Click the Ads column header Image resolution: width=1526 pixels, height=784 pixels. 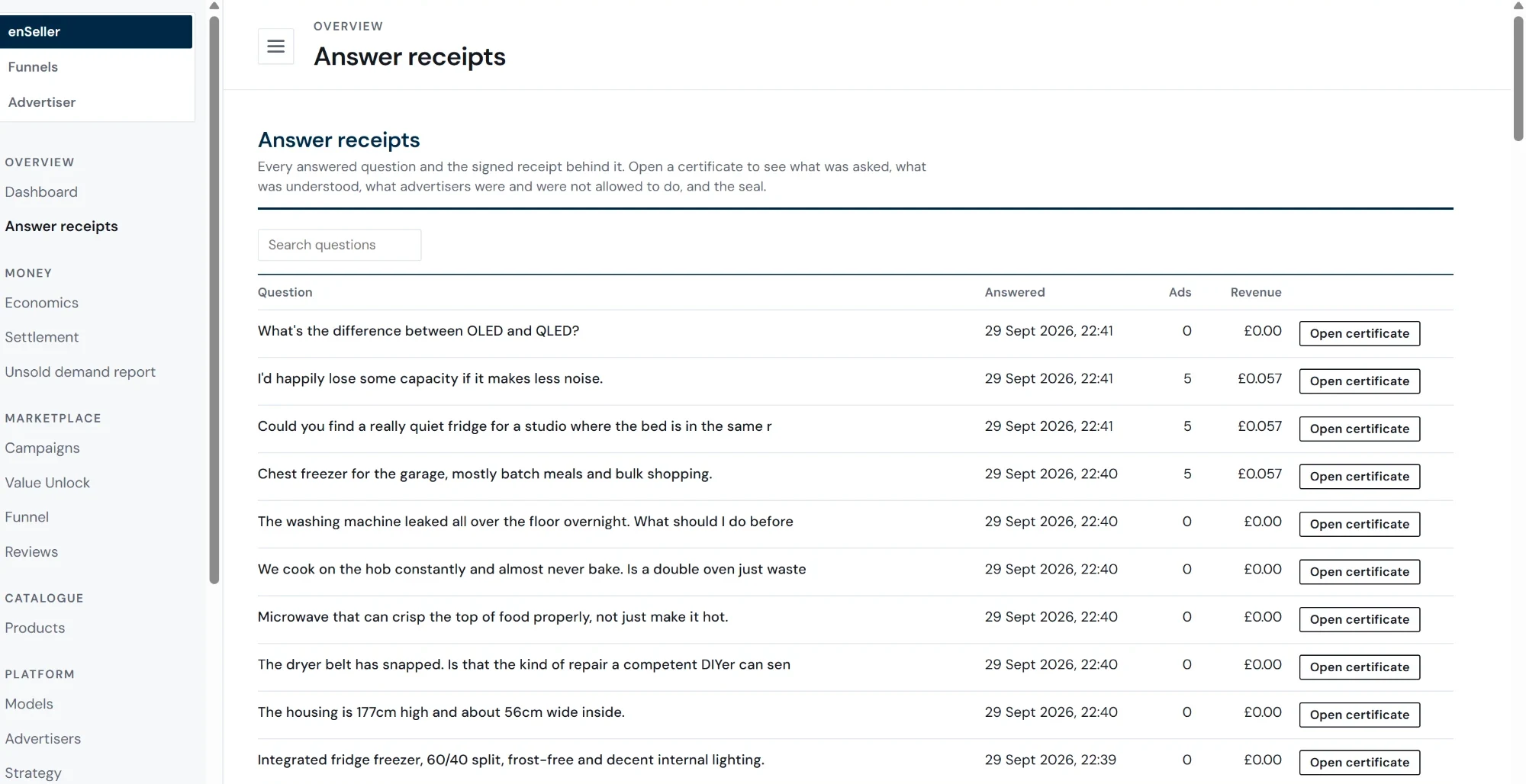coord(1180,292)
